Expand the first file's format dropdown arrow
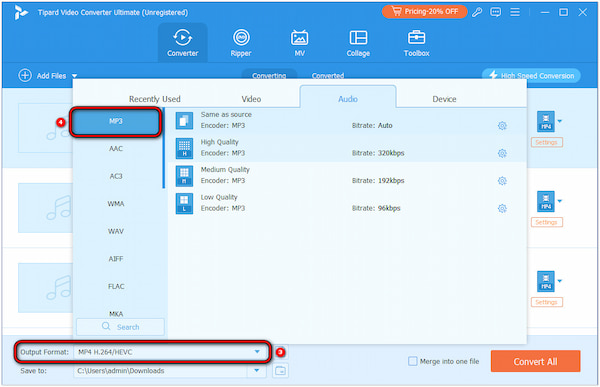This screenshot has width=600, height=387. (560, 121)
